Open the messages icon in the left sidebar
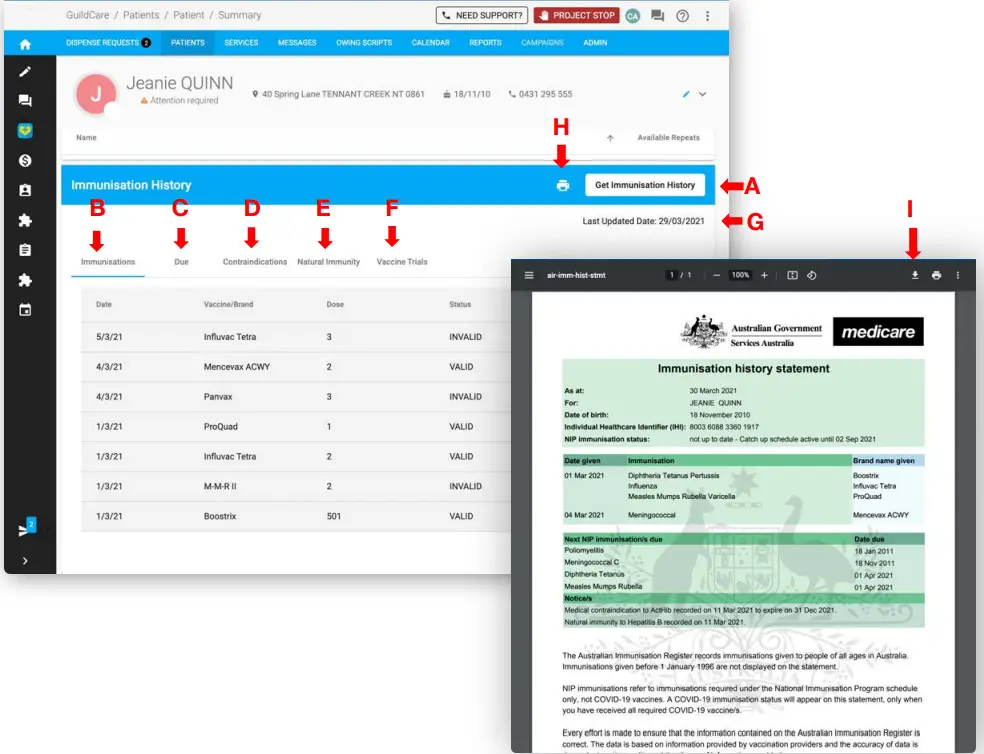984x754 pixels. click(24, 98)
